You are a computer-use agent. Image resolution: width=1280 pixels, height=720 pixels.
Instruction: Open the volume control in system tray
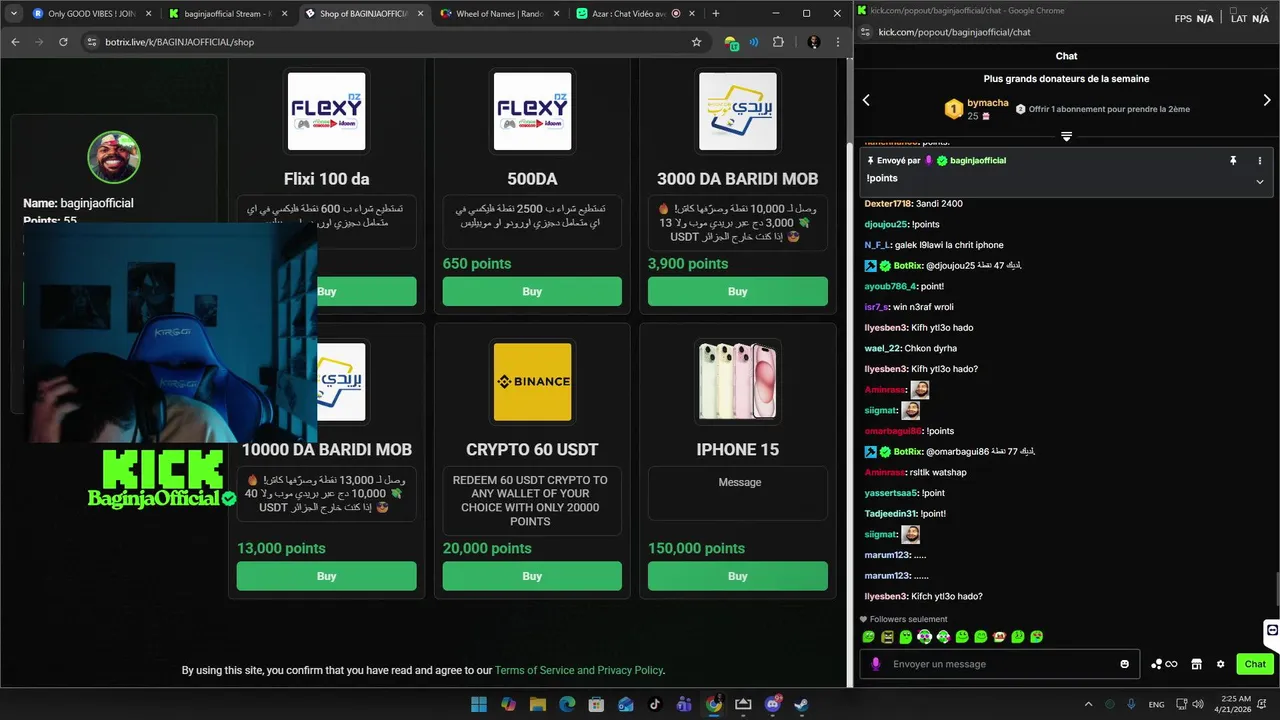pos(1196,704)
